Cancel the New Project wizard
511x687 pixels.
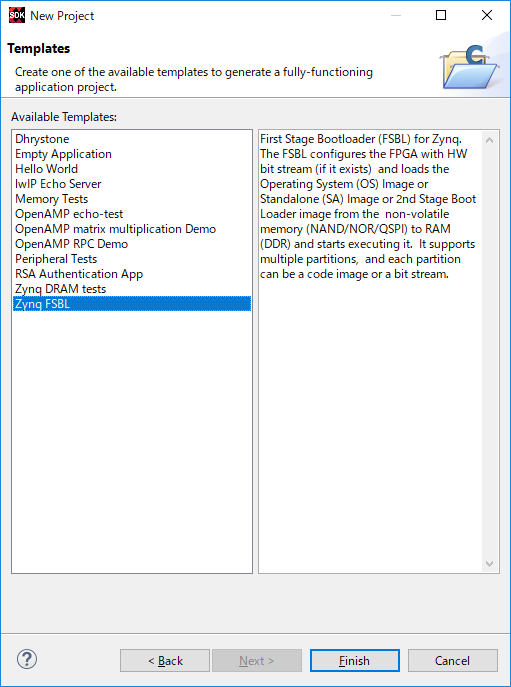453,660
